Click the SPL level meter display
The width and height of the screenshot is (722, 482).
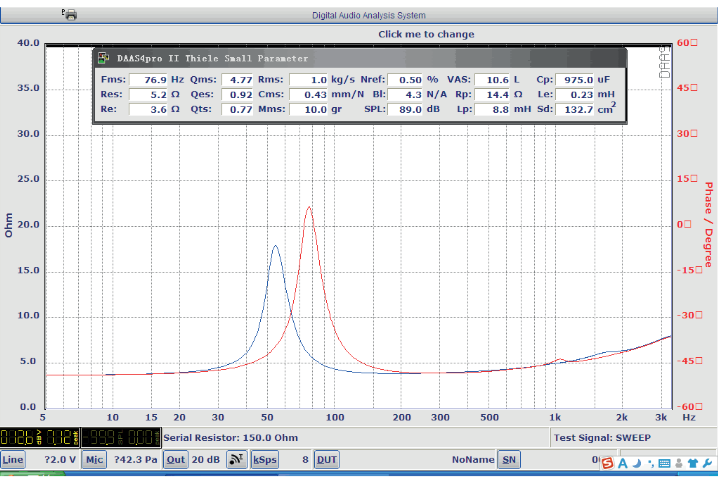click(x=121, y=437)
